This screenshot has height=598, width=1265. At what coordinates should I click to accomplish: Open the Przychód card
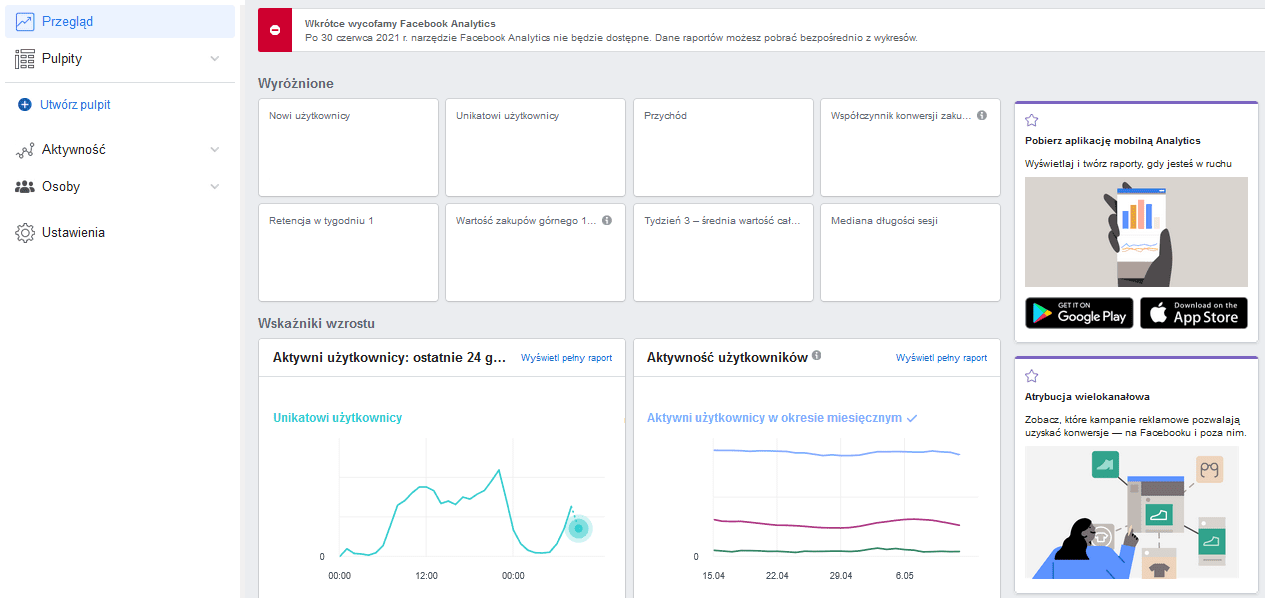pyautogui.click(x=723, y=147)
